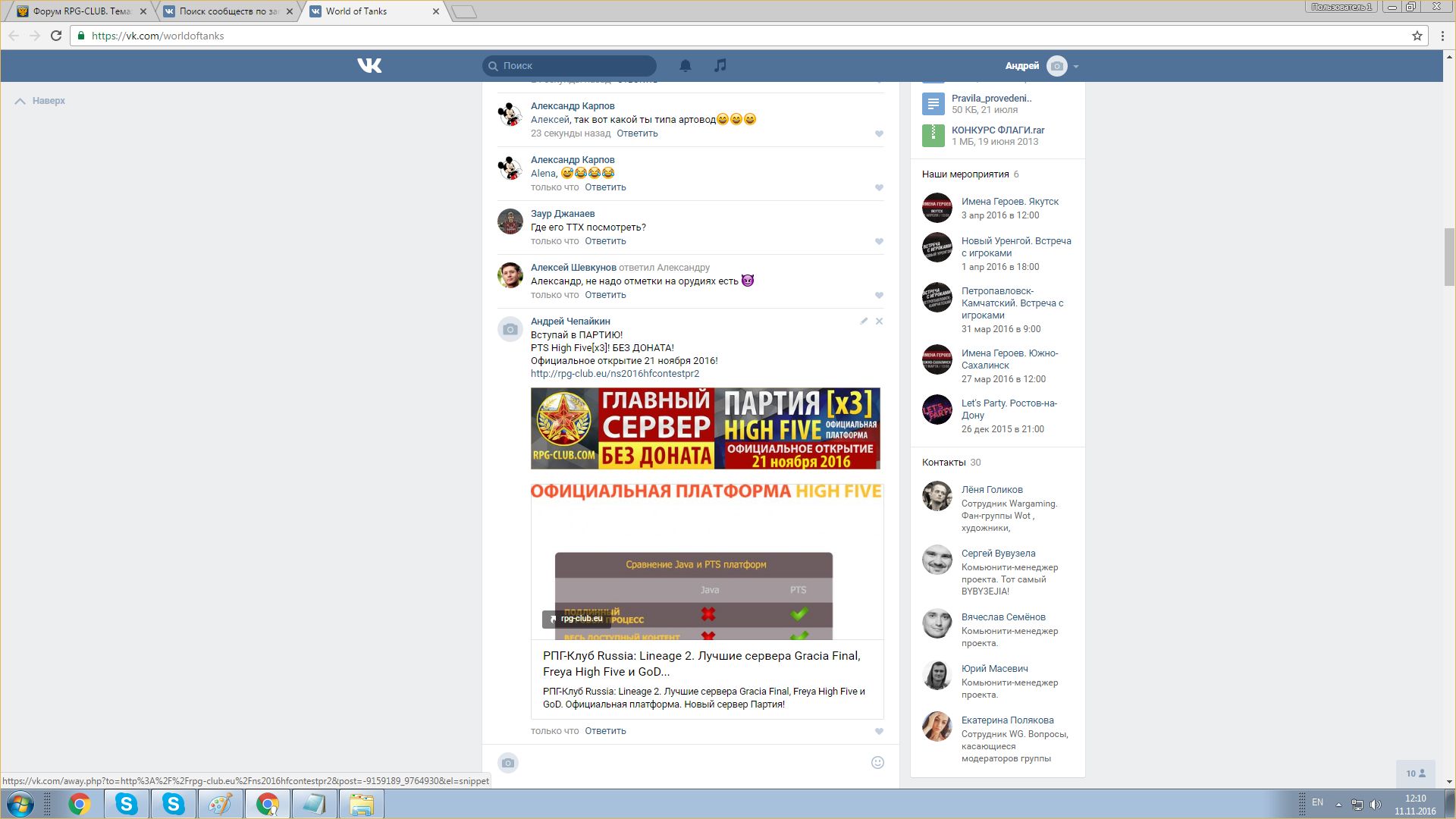Open a new browser tab

click(464, 11)
